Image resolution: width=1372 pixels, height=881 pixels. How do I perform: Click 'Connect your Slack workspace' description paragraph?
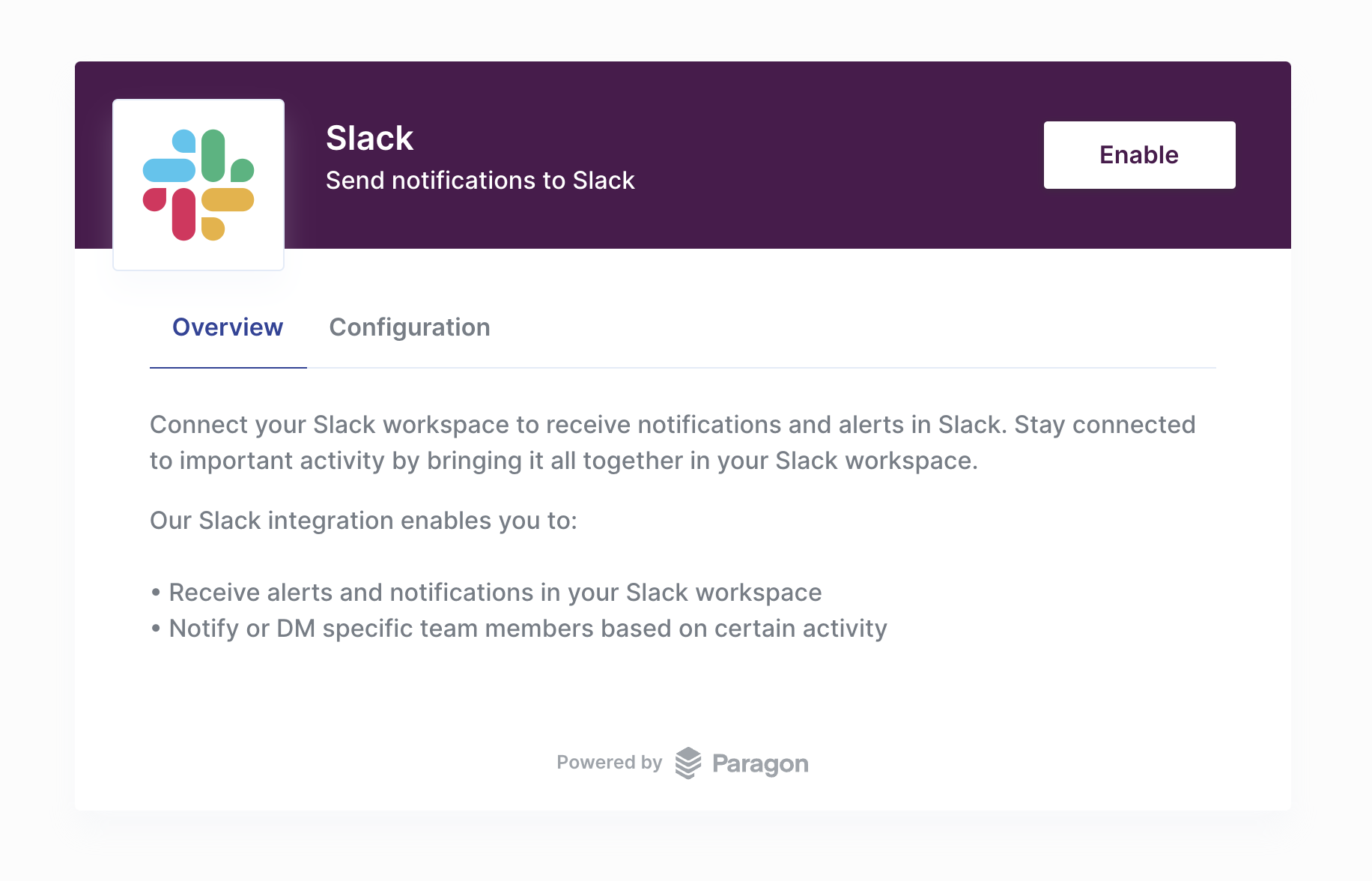coord(673,443)
